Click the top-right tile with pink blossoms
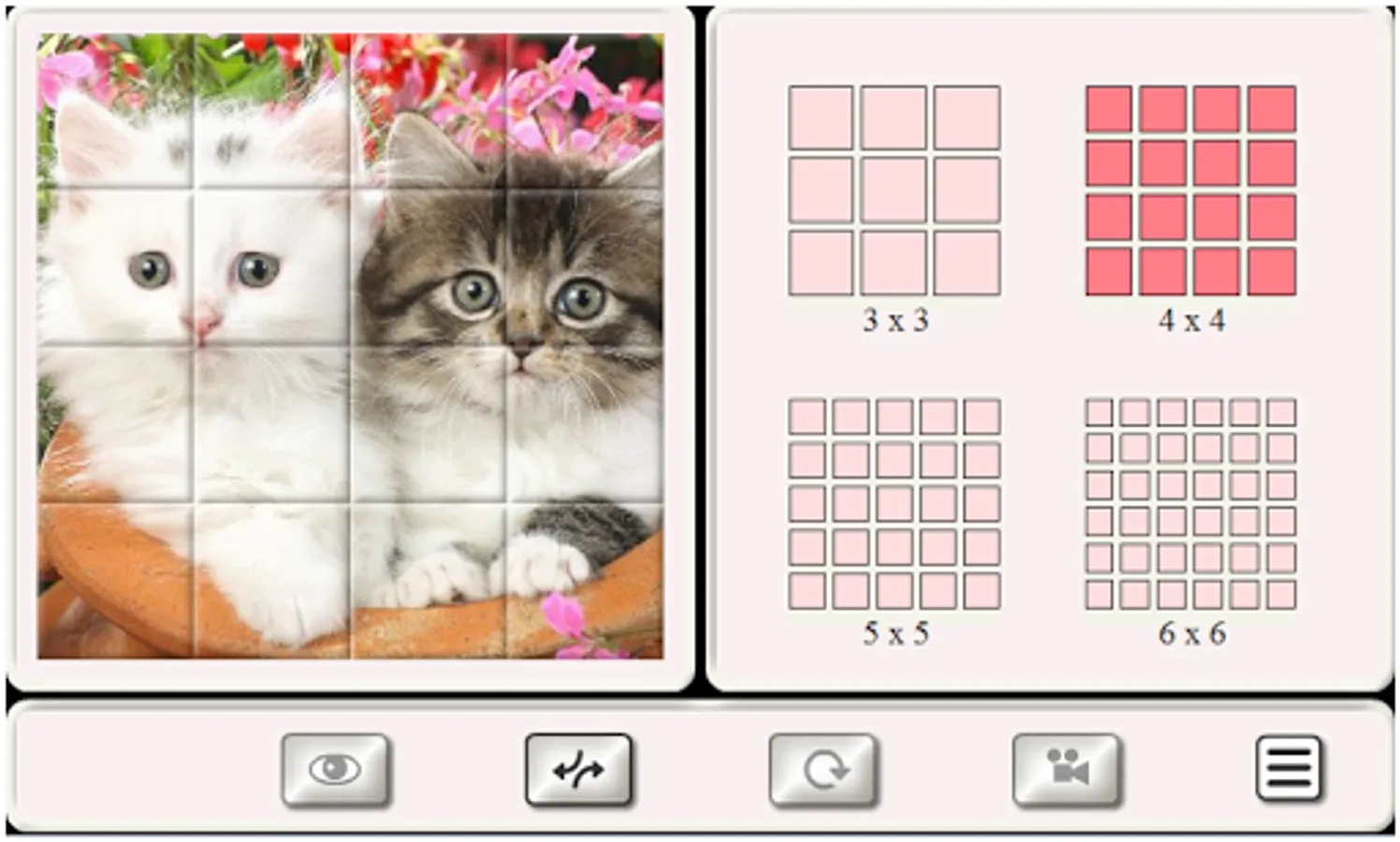Viewport: 1400px width, 842px height. [x=585, y=112]
